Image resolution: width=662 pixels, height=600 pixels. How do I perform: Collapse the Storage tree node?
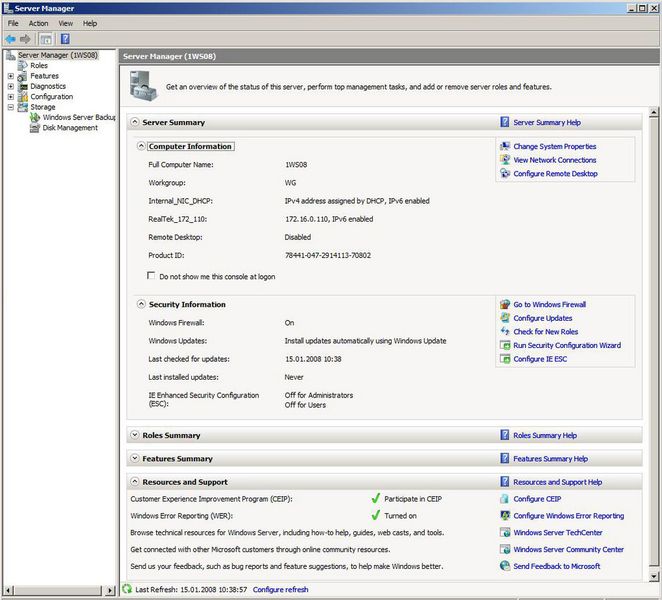pyautogui.click(x=11, y=107)
